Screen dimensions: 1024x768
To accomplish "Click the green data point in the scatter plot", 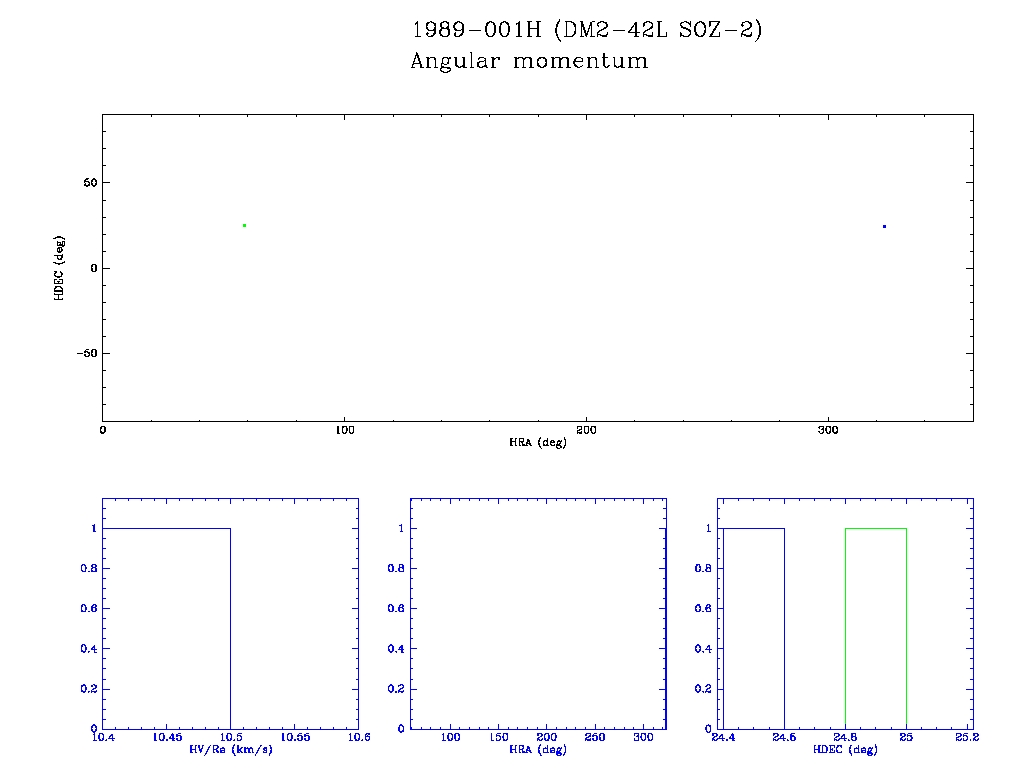I will 244,225.
